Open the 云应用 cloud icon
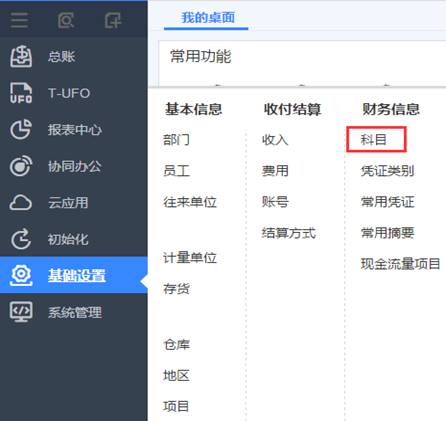The width and height of the screenshot is (446, 421). 21,202
